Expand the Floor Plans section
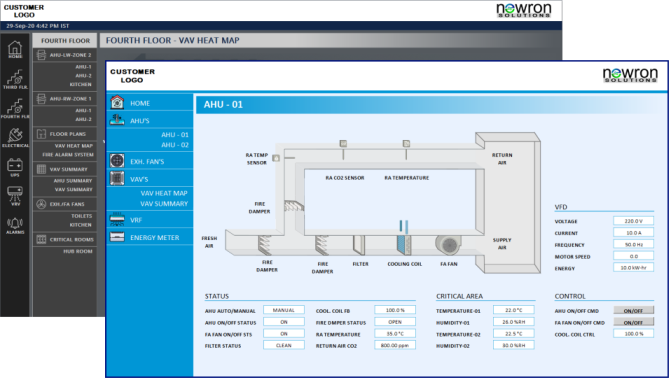 pyautogui.click(x=65, y=134)
